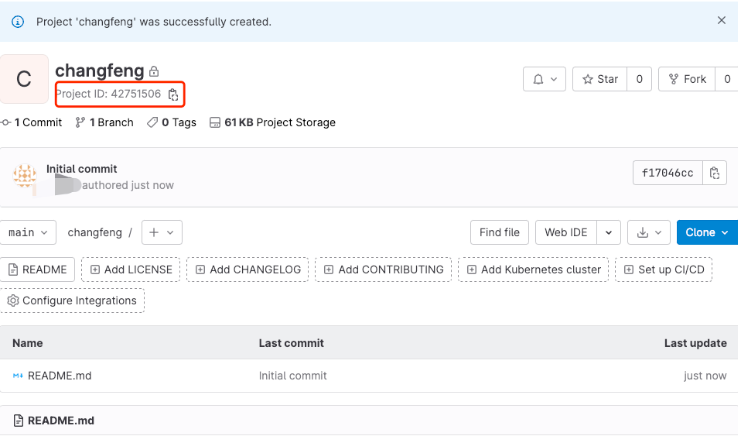The width and height of the screenshot is (738, 438).
Task: Dismiss the project created alert
Action: (721, 20)
